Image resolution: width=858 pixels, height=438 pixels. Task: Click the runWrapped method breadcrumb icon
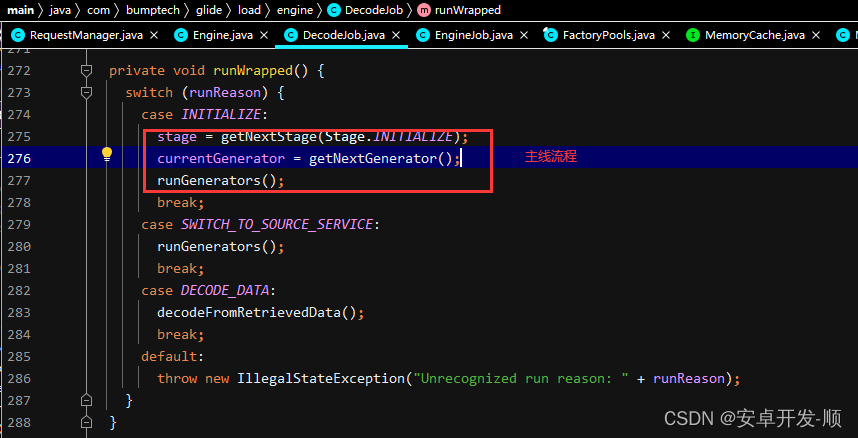click(x=425, y=10)
